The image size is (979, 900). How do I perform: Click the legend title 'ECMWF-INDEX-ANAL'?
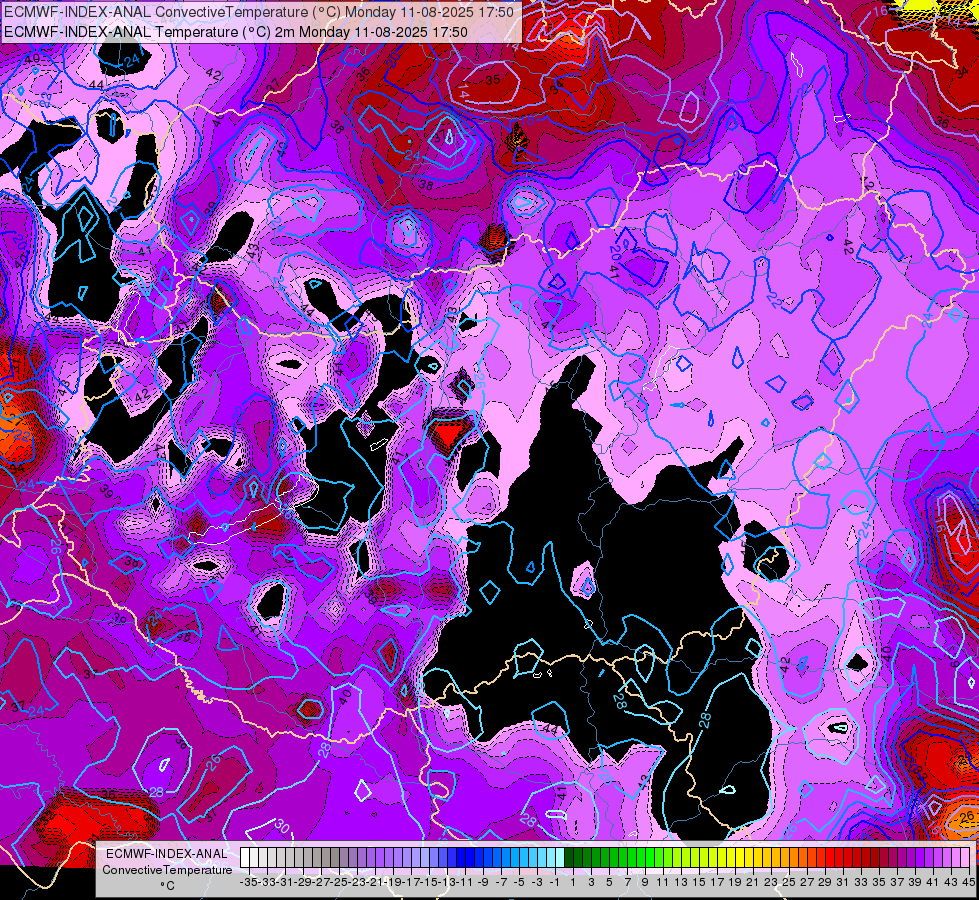click(x=167, y=854)
